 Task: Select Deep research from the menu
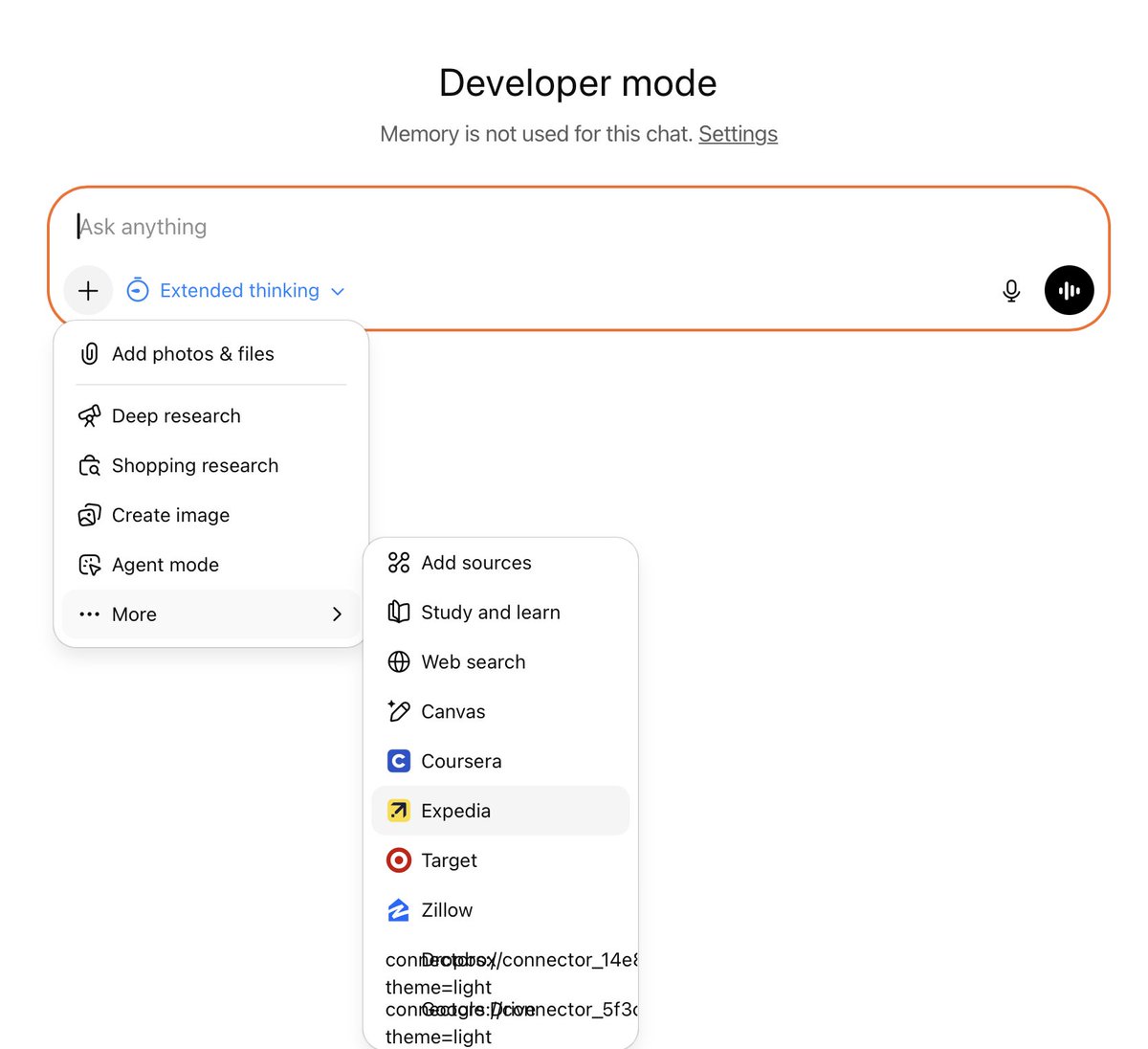tap(211, 416)
